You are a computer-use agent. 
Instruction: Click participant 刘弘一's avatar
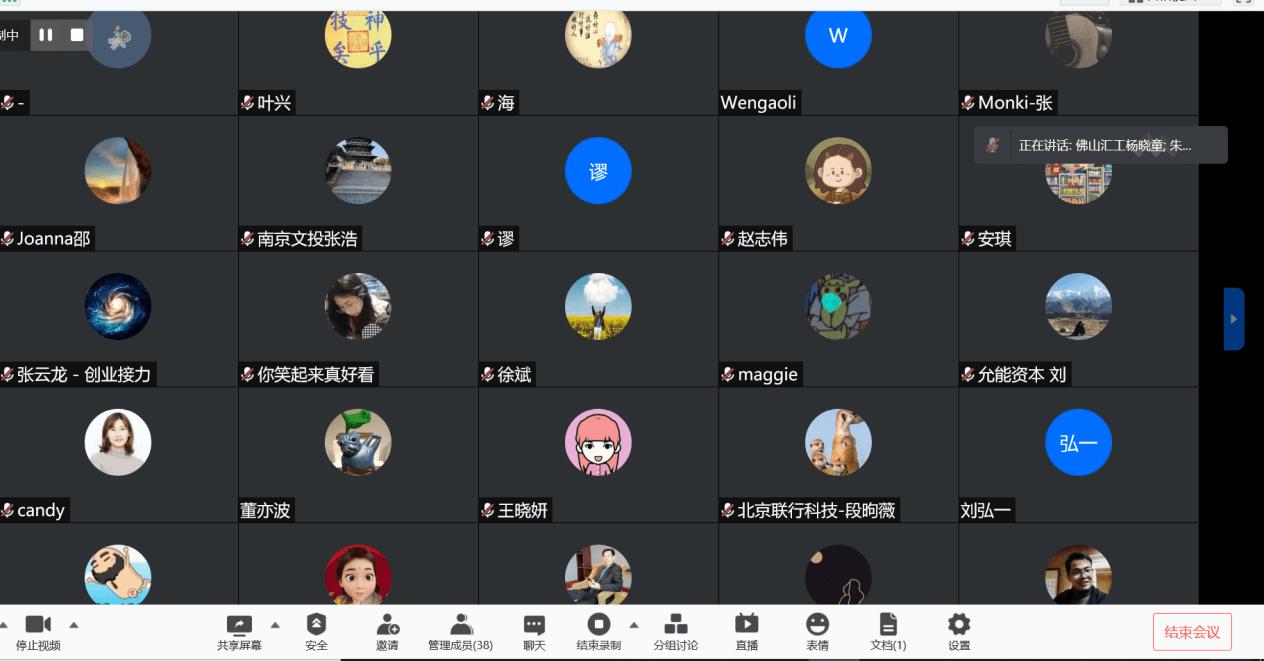click(1078, 442)
